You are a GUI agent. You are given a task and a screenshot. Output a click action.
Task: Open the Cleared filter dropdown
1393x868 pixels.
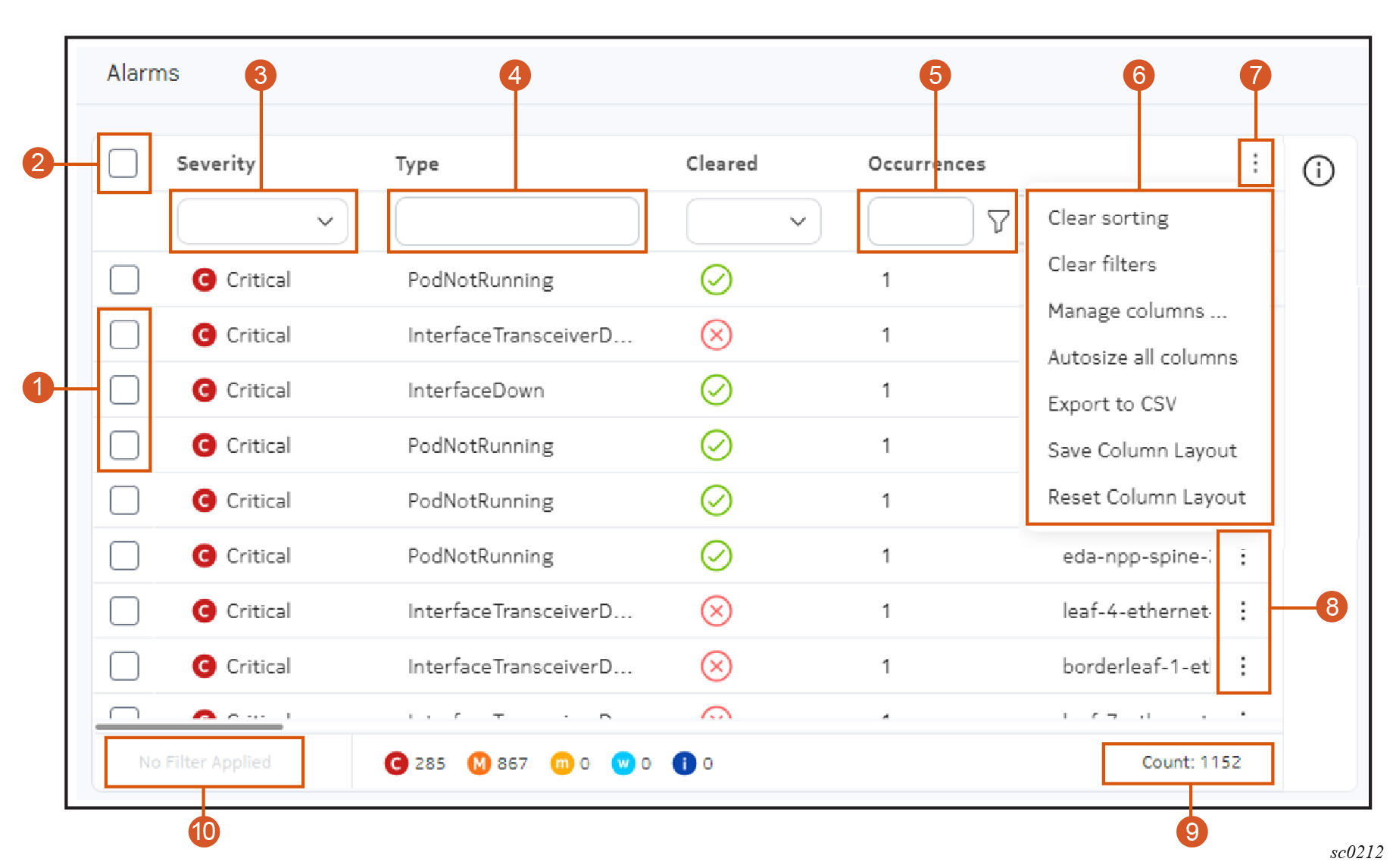[x=754, y=221]
